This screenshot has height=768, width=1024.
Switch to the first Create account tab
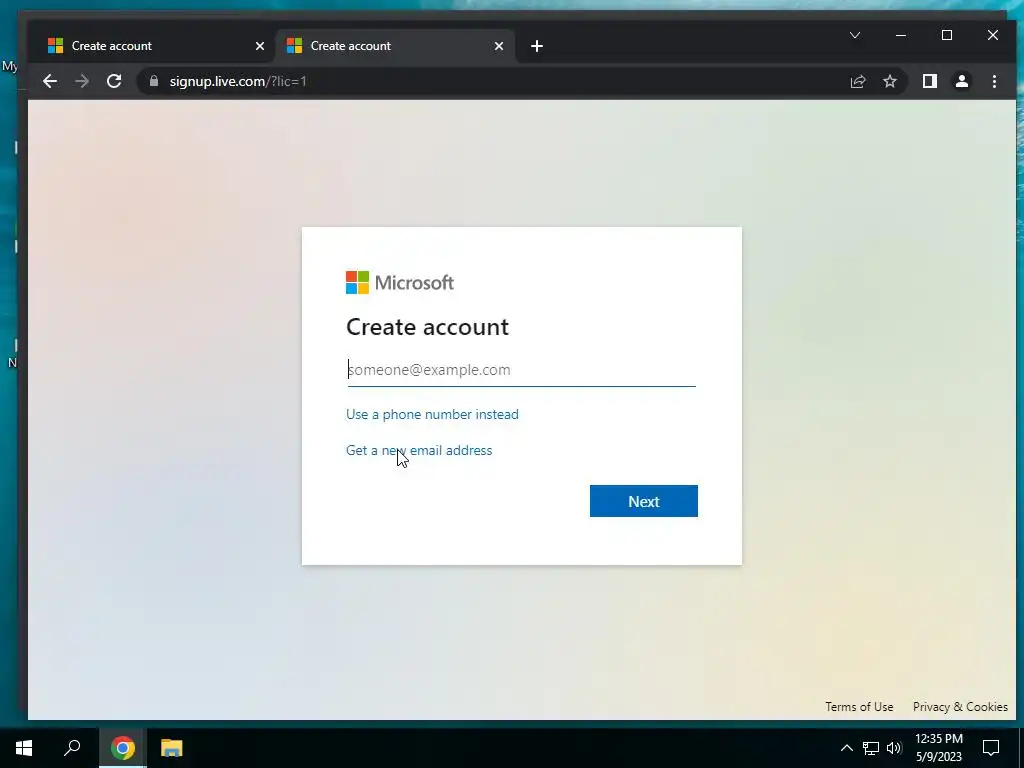click(155, 46)
